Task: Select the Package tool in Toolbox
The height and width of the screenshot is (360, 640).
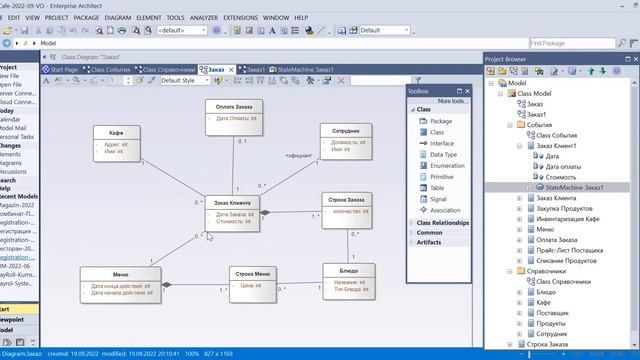Action: 436,121
